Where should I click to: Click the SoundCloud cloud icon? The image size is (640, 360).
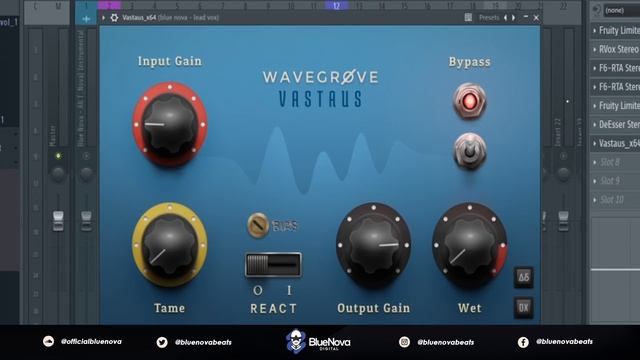(x=49, y=341)
